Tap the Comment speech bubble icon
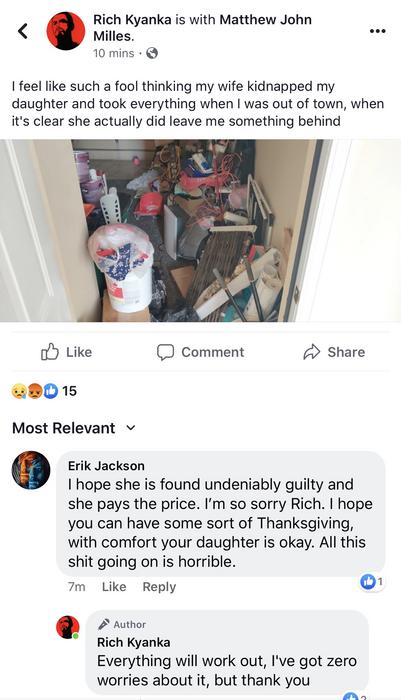The image size is (401, 700). tap(165, 352)
